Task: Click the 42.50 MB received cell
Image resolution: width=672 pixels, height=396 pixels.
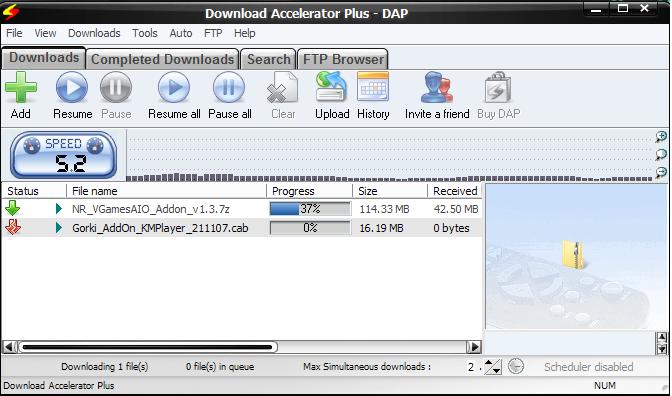Action: (456, 209)
